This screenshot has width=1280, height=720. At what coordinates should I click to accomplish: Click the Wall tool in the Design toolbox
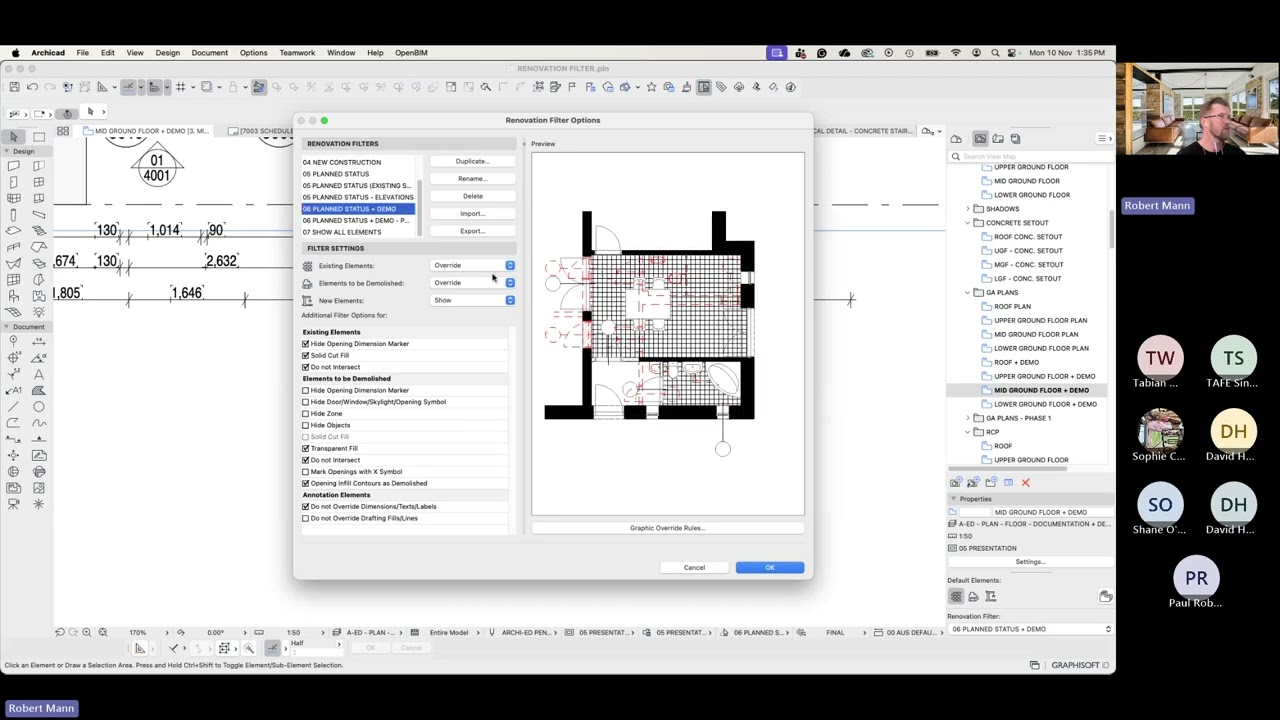tap(14, 166)
